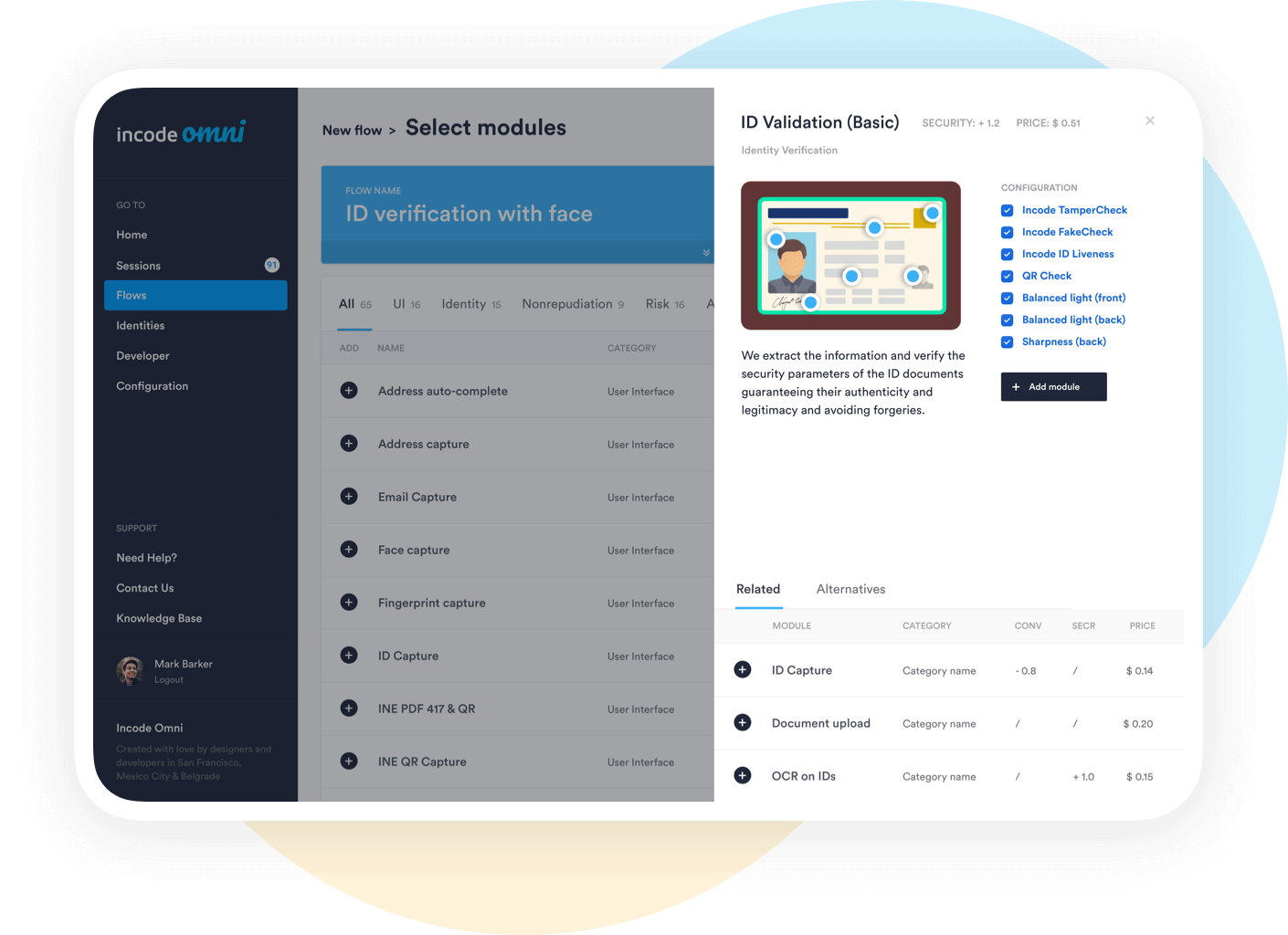This screenshot has width=1288, height=935.
Task: Open Sessions in the sidebar
Action: 138,266
